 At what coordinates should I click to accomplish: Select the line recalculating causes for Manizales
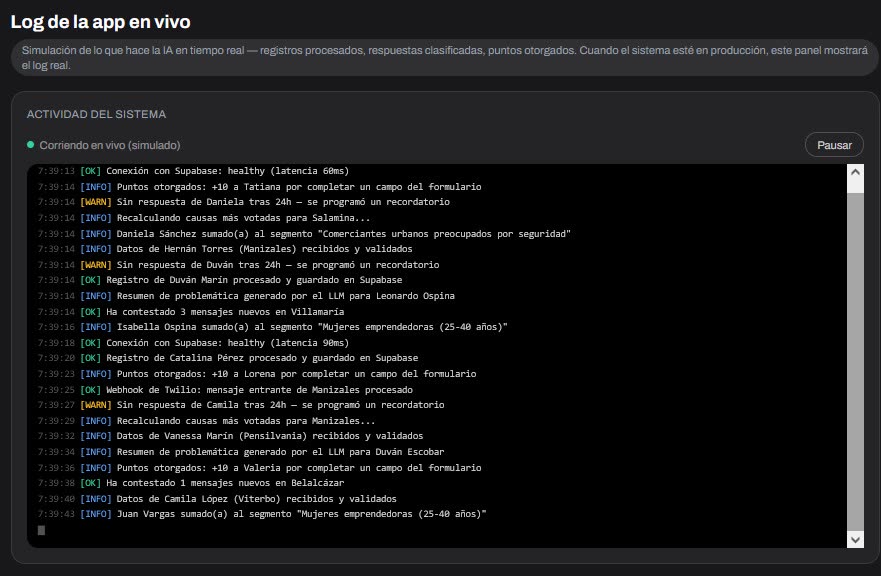coord(206,420)
